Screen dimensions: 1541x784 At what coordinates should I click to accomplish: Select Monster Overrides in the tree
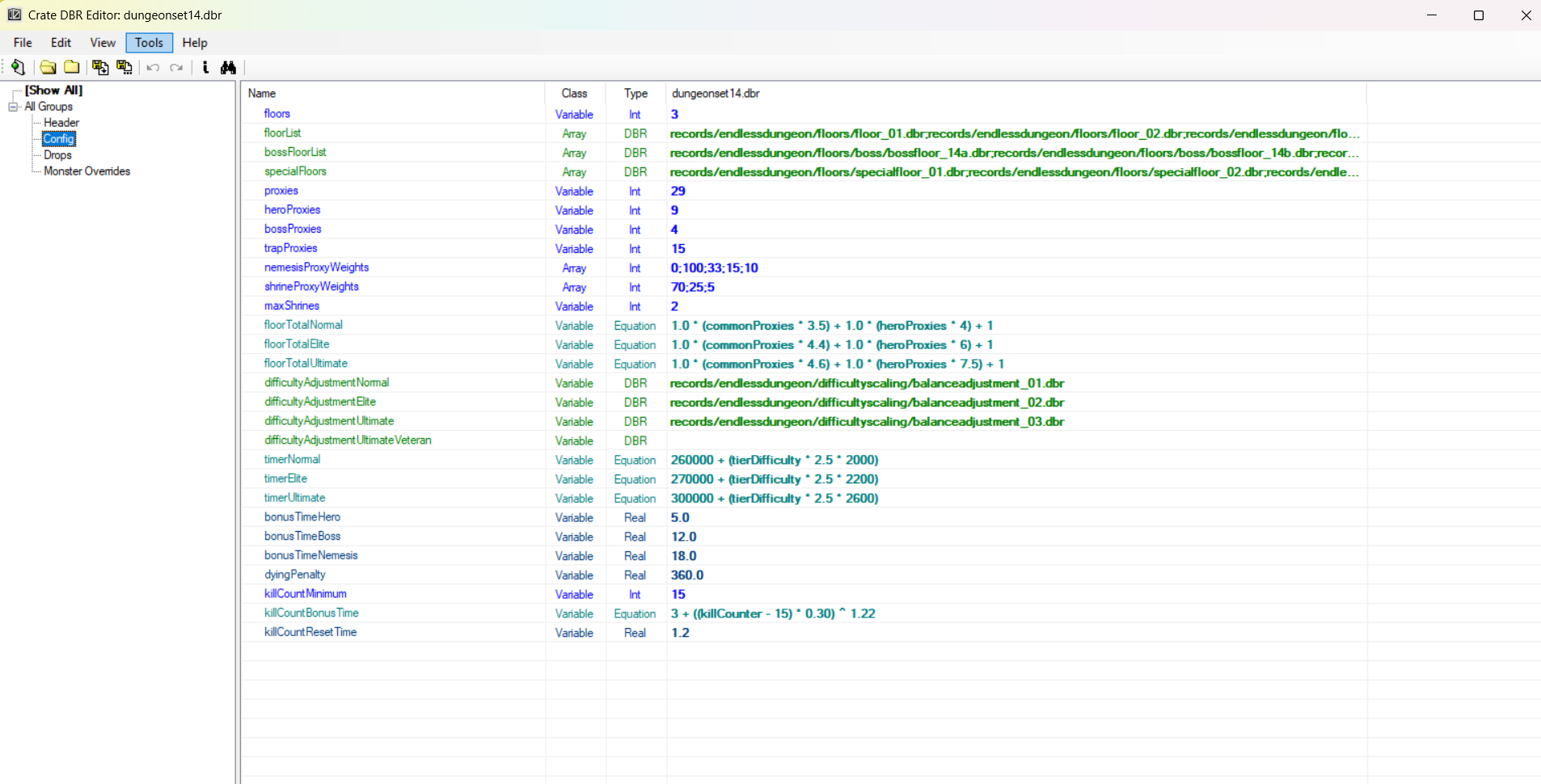point(87,171)
